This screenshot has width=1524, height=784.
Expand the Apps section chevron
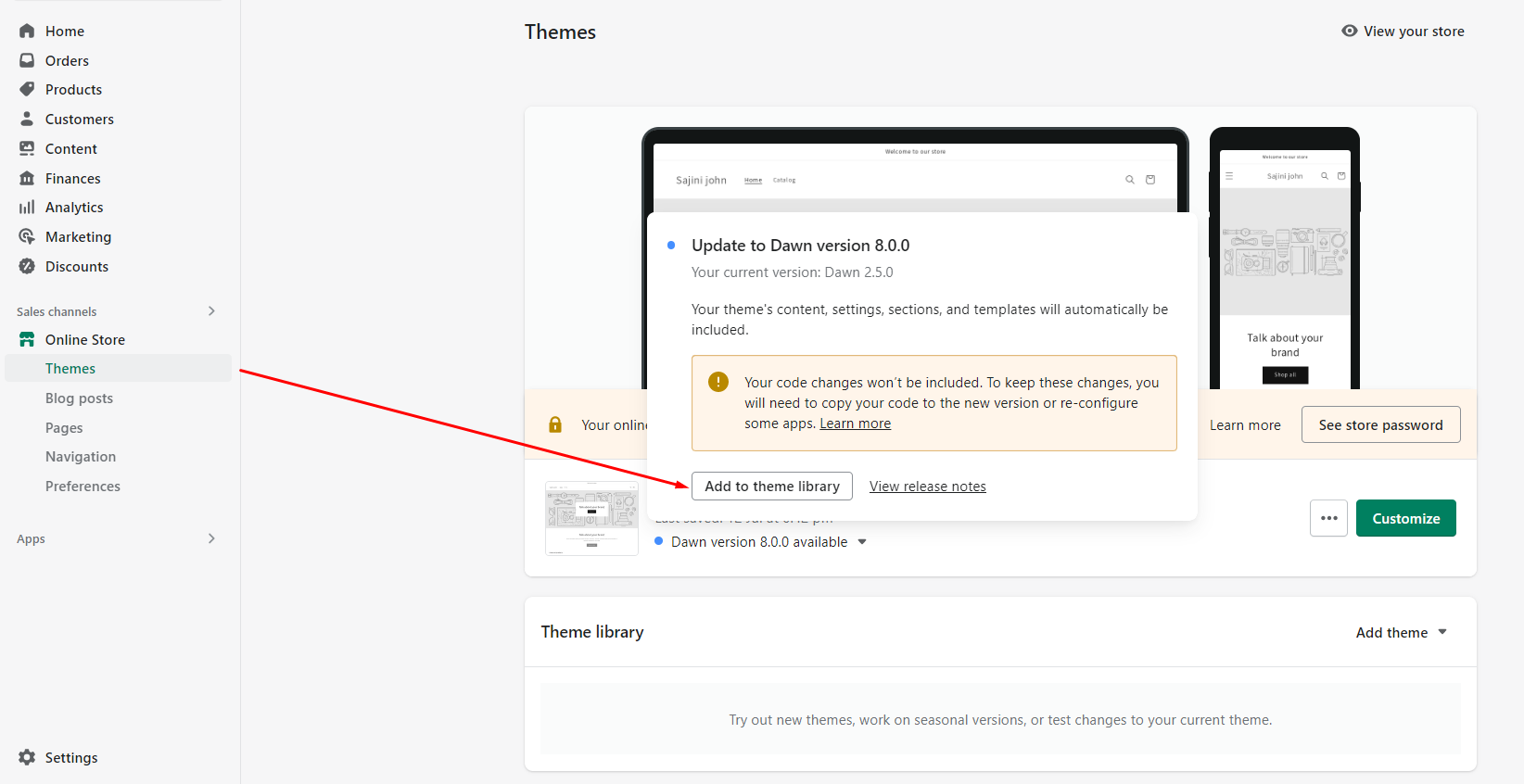tap(211, 538)
